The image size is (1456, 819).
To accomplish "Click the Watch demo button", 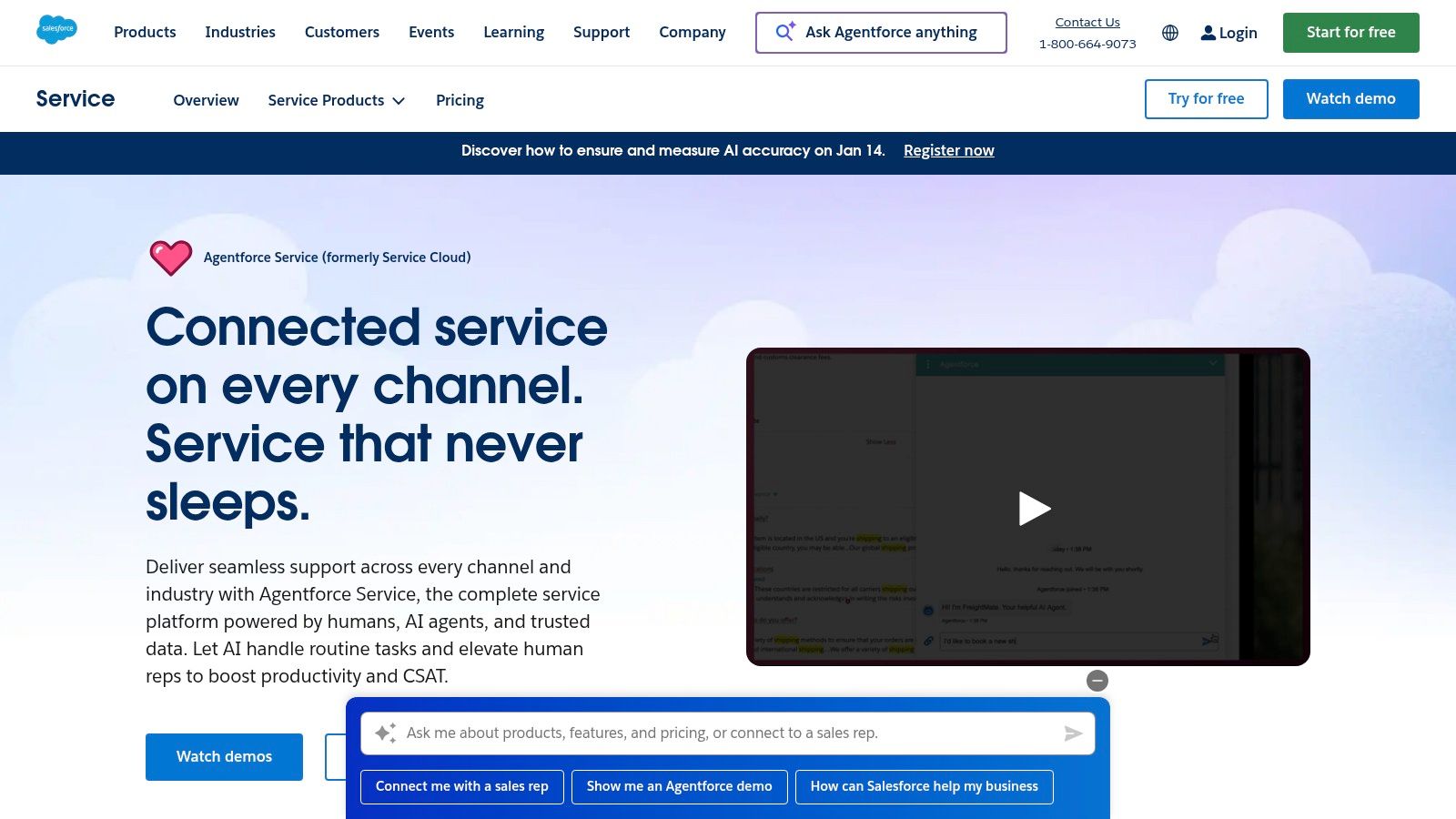I will 1350,98.
